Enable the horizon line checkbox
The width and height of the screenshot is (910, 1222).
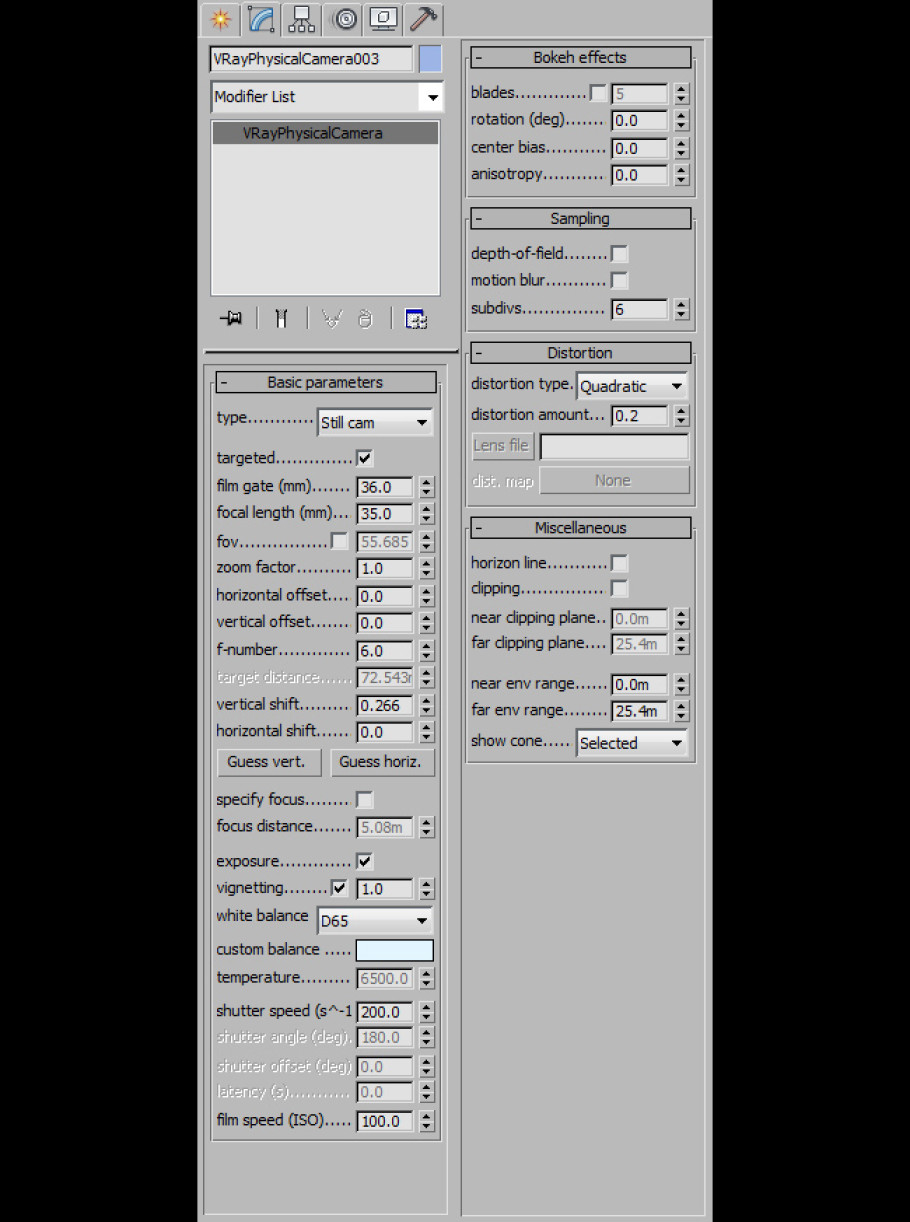(620, 563)
